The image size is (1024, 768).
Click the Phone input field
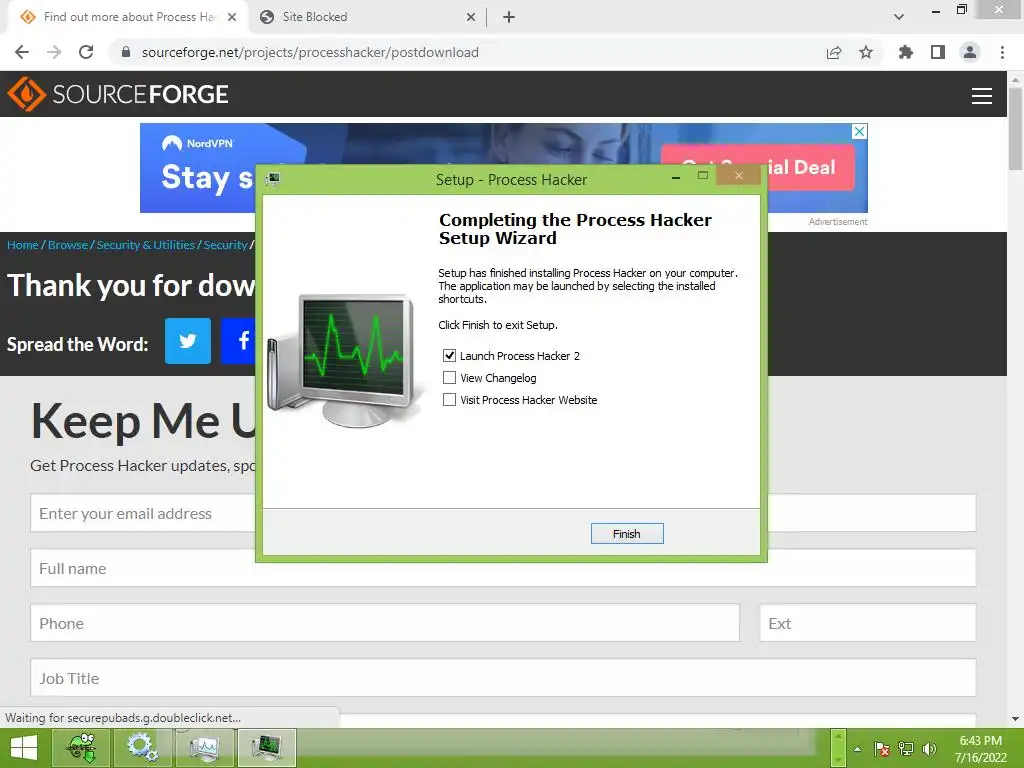(x=385, y=623)
